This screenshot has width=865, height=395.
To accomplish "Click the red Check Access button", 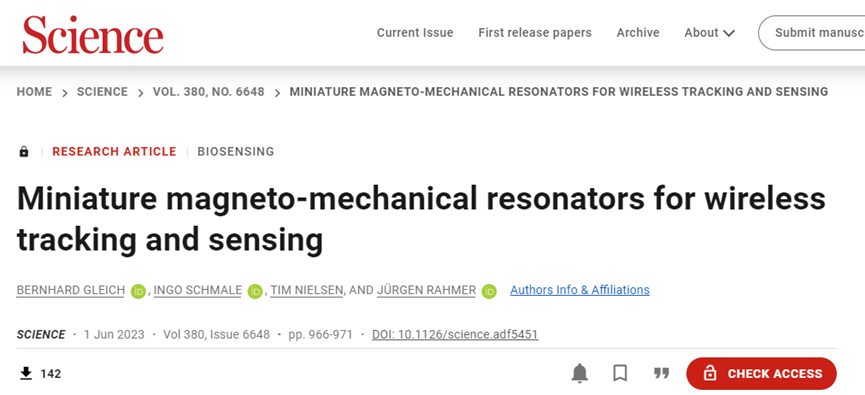I will click(761, 373).
